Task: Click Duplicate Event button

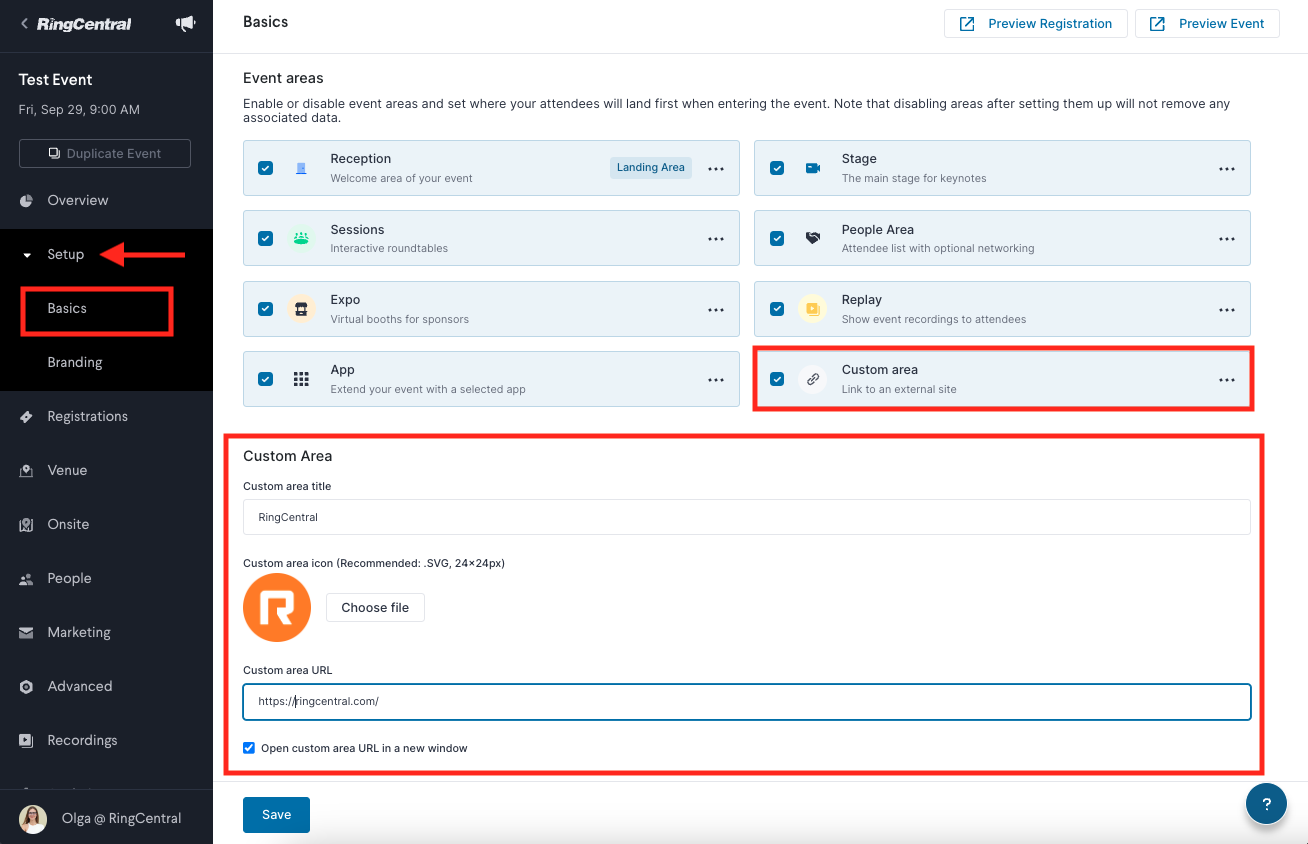Action: (x=105, y=154)
